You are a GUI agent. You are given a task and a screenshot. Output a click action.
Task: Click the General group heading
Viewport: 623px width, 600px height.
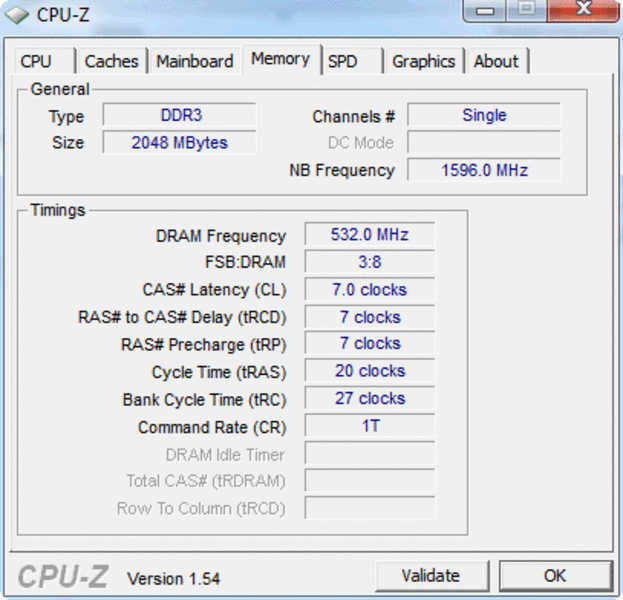[x=60, y=89]
